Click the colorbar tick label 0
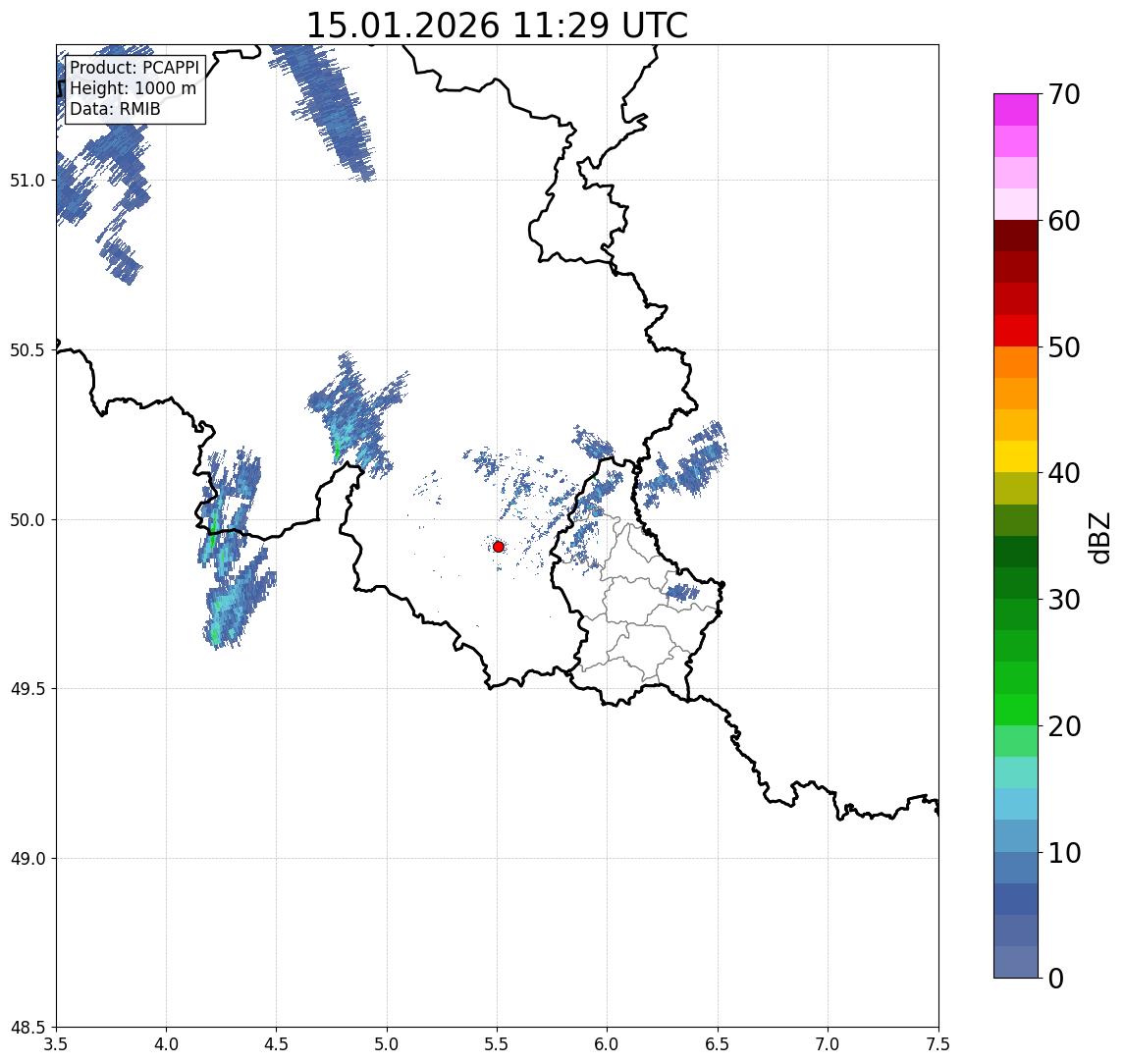The image size is (1124, 1064). (x=1056, y=978)
